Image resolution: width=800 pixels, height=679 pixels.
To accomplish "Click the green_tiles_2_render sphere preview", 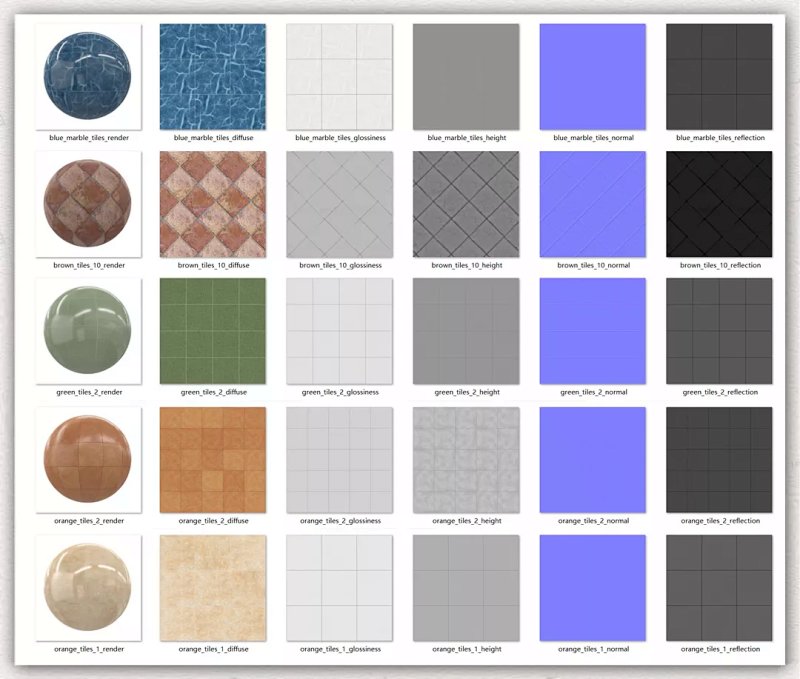I will click(88, 331).
